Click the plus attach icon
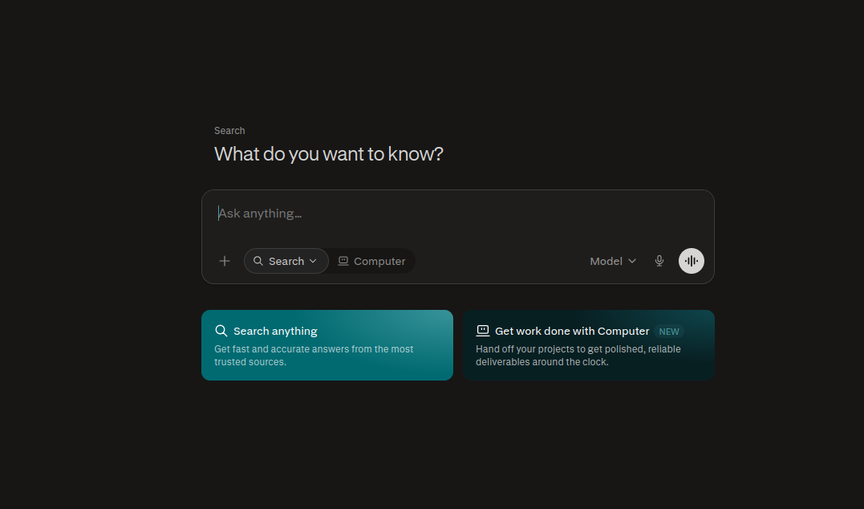The image size is (864, 509). point(224,261)
